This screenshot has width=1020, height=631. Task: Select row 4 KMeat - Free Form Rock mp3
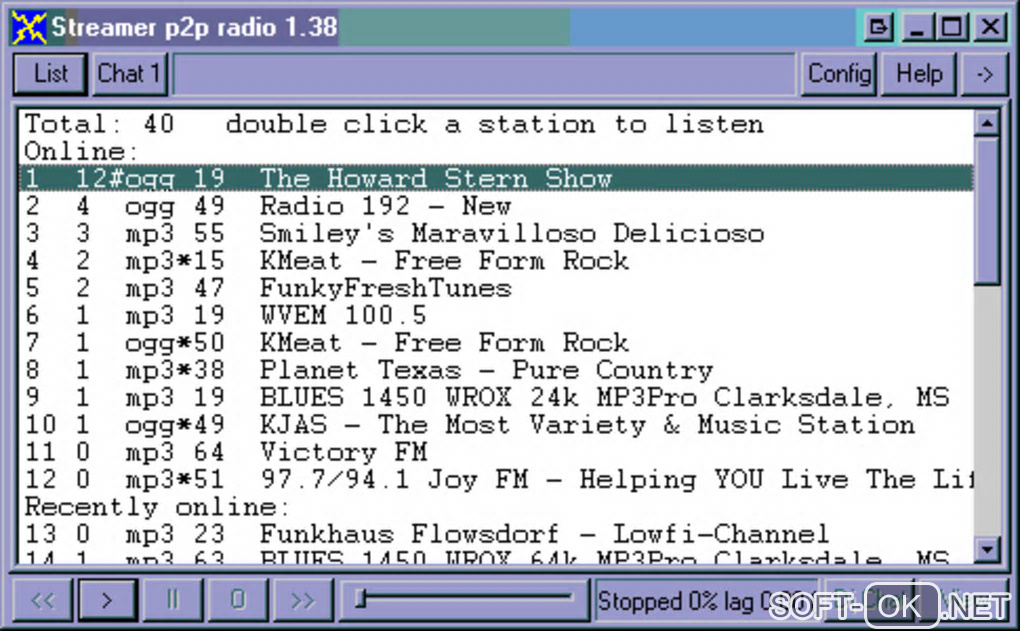[496, 261]
